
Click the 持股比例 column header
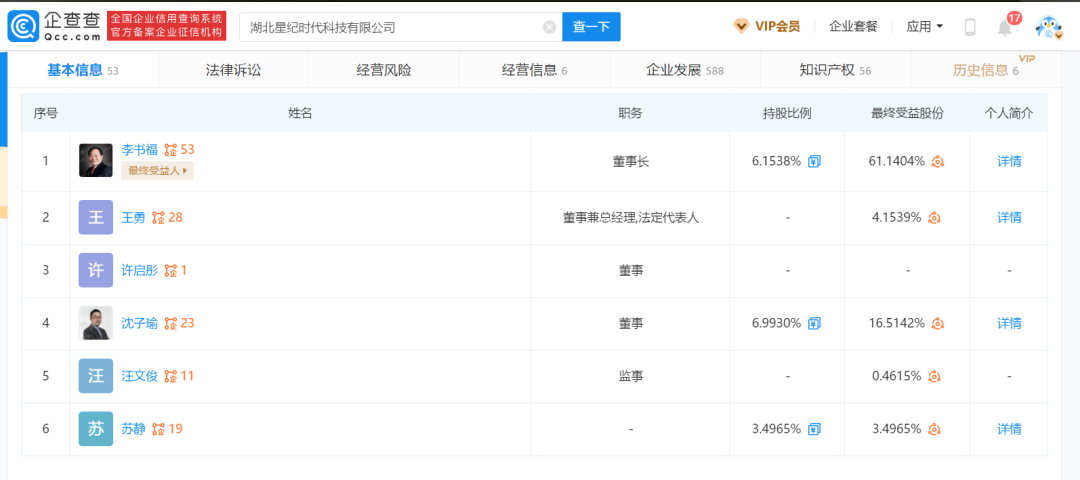[787, 114]
